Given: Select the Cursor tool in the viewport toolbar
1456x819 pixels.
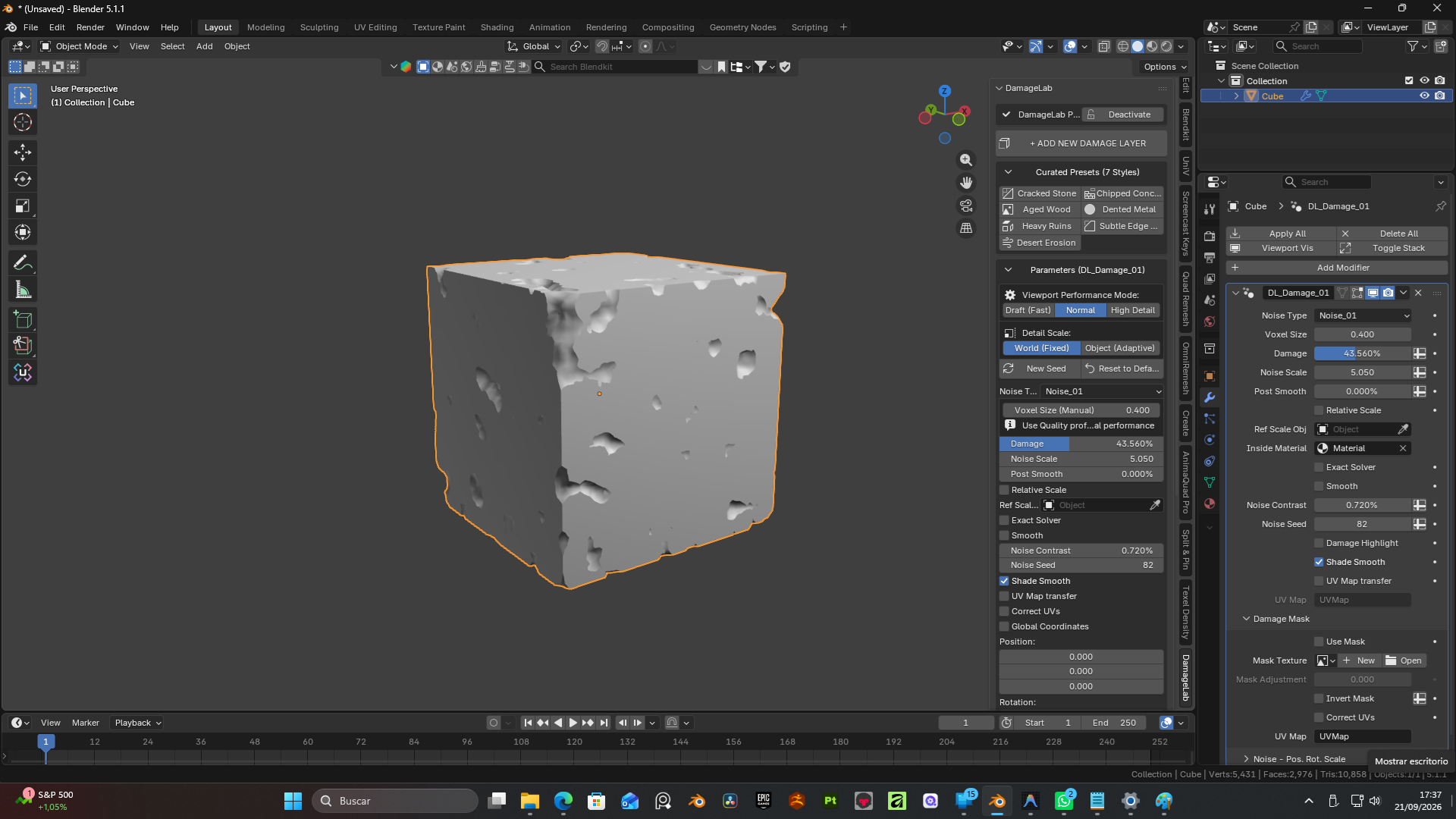Looking at the screenshot, I should (23, 122).
